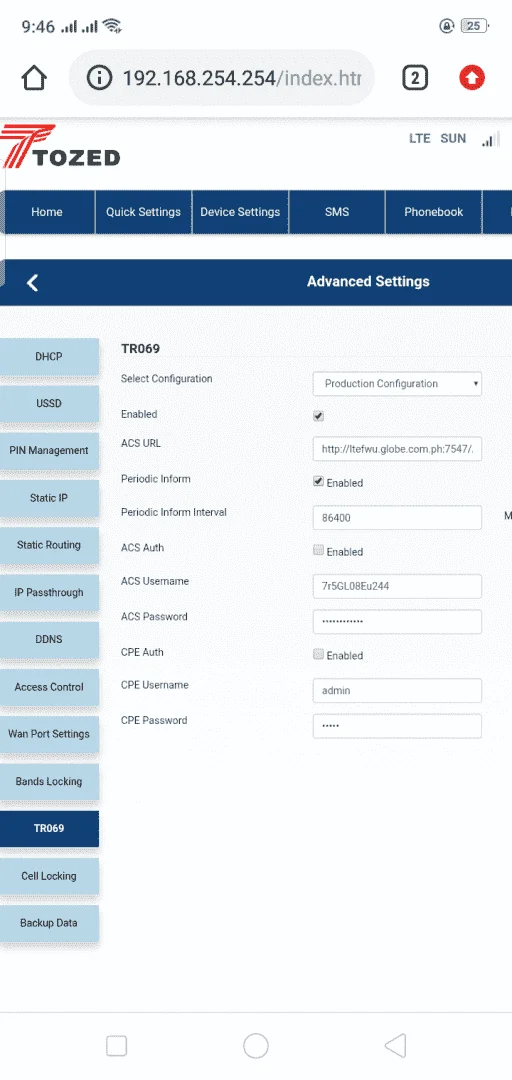Screen dimensions: 512x1080
Task: Select USSD in the sidebar
Action: point(49,404)
